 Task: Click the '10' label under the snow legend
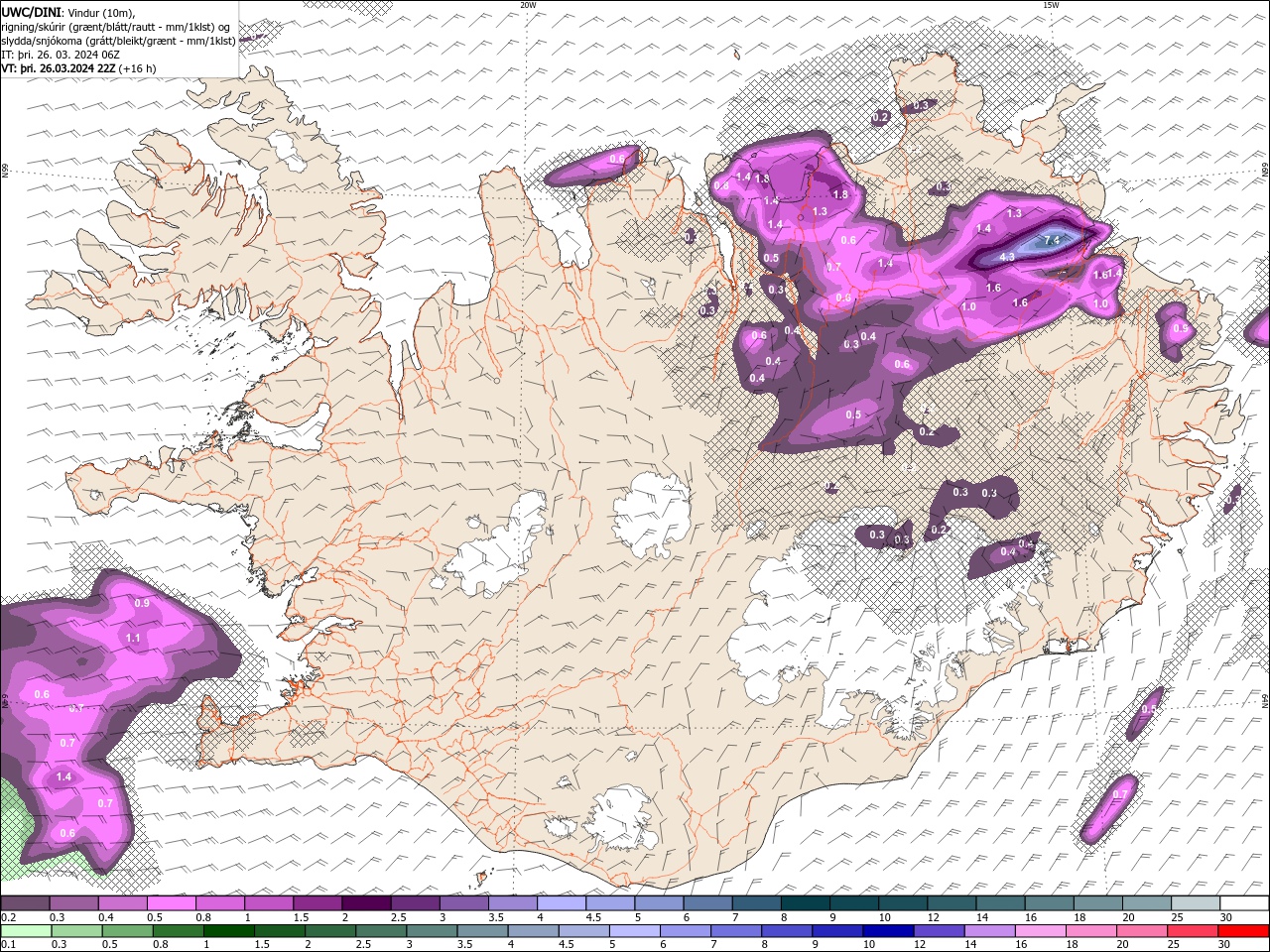click(884, 917)
